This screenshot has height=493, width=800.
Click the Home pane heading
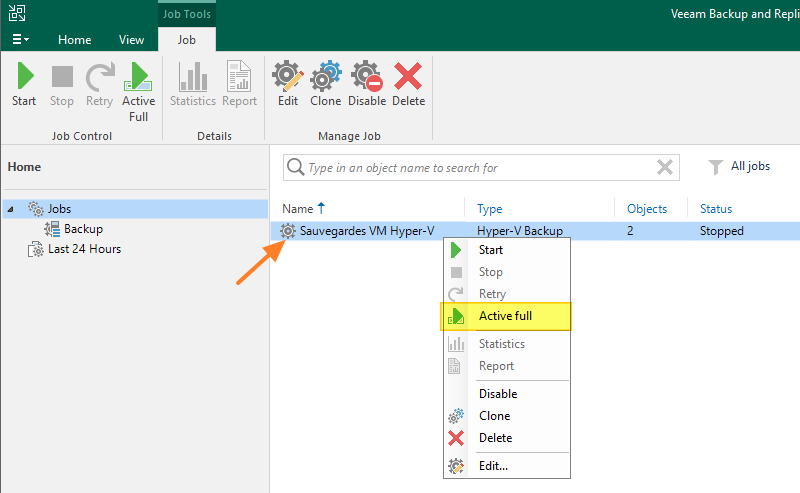24,167
